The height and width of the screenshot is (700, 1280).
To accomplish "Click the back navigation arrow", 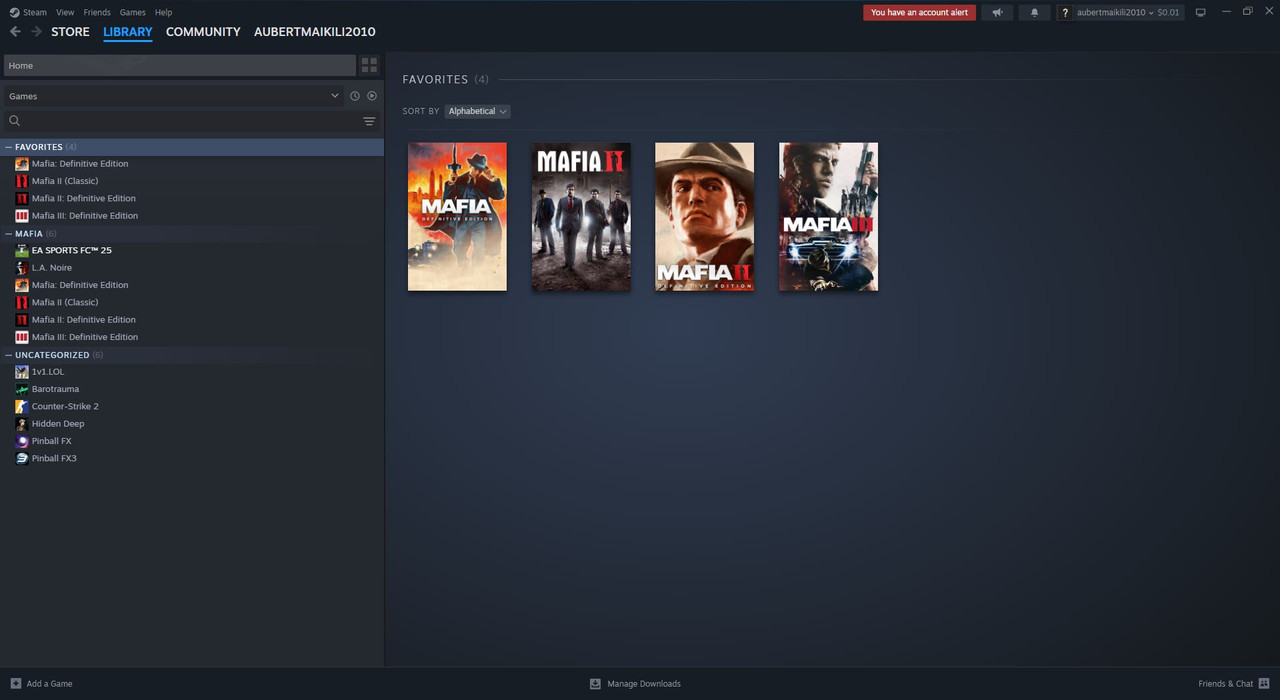I will coord(15,32).
